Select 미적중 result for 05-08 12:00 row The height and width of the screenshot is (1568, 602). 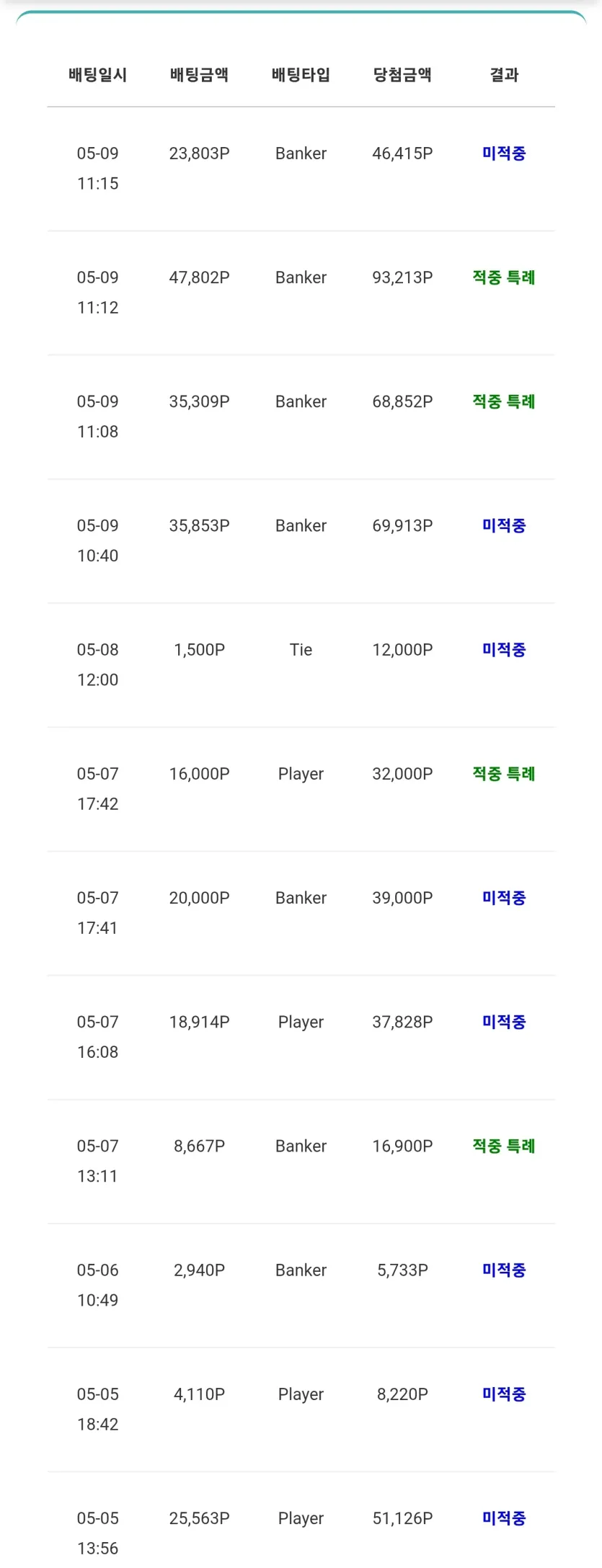pos(504,650)
